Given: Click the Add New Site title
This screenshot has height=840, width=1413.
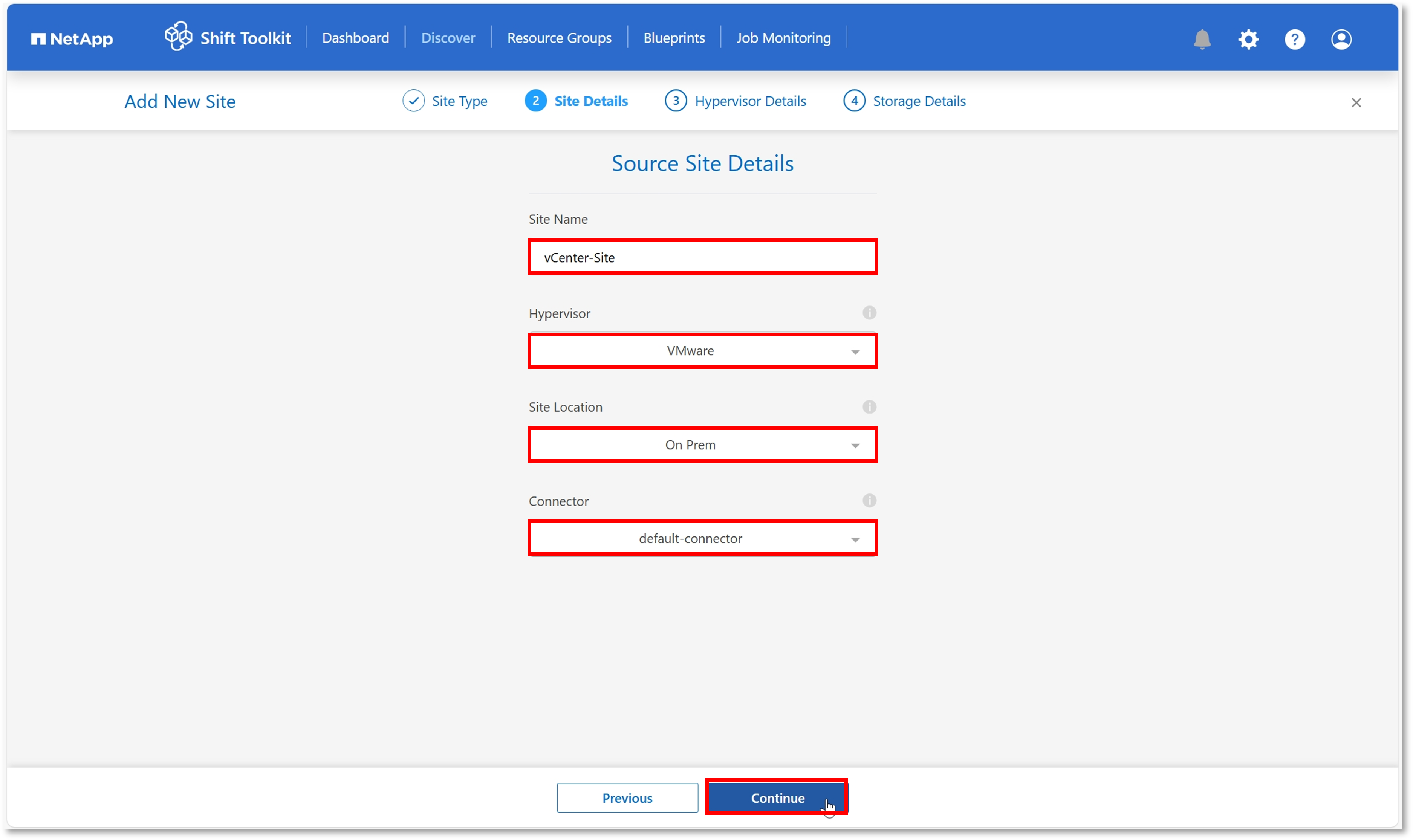Looking at the screenshot, I should pyautogui.click(x=180, y=102).
